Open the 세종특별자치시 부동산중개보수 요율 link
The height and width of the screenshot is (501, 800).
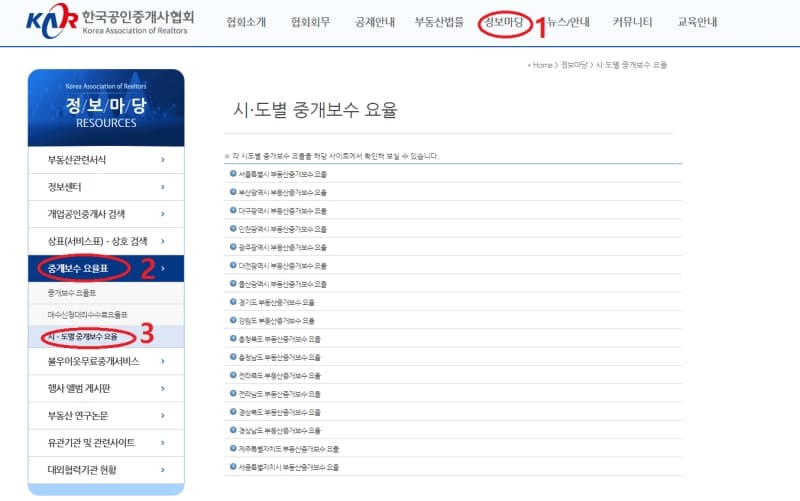pos(288,467)
